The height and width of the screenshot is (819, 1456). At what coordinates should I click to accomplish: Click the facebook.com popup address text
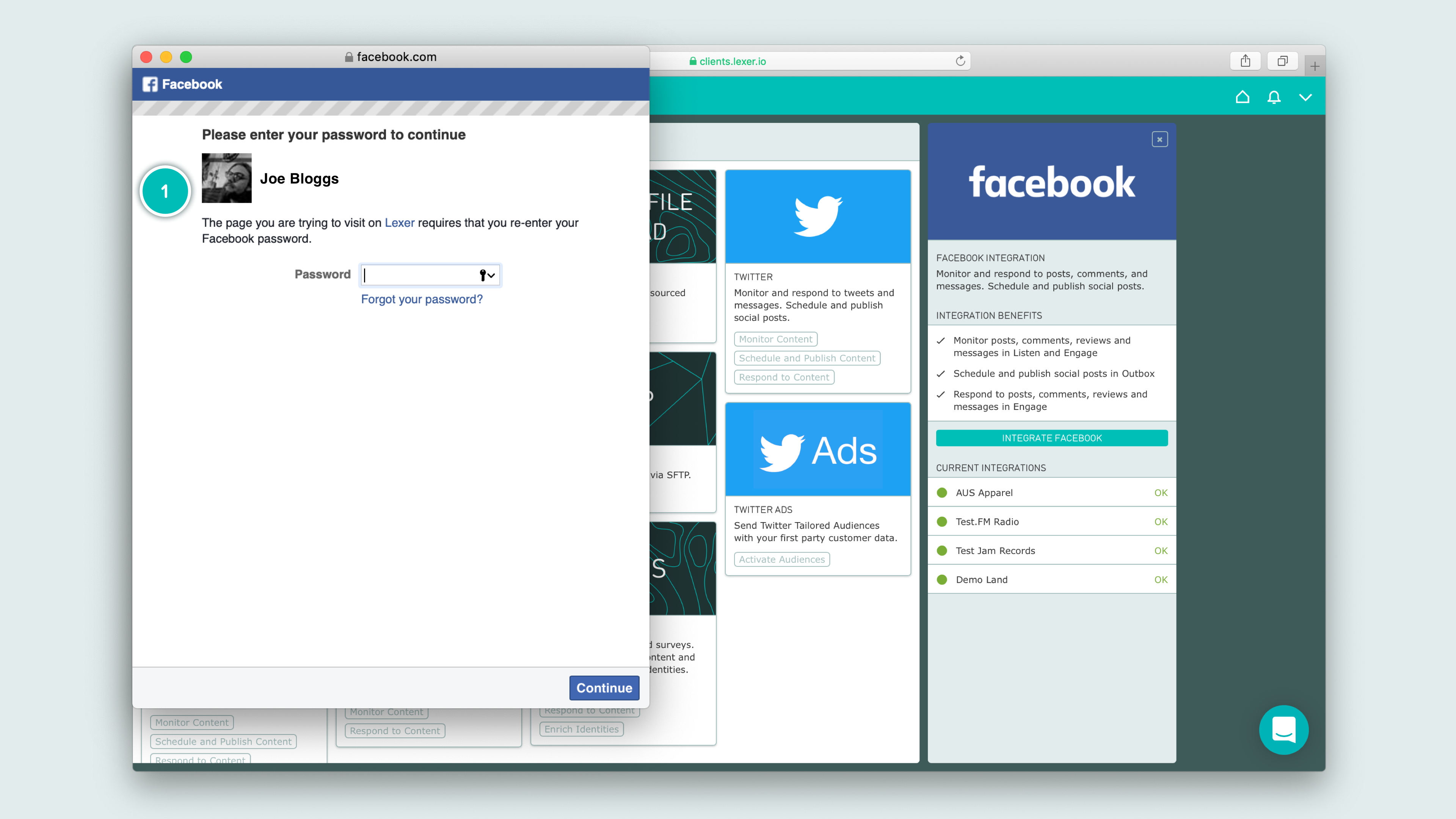point(396,56)
